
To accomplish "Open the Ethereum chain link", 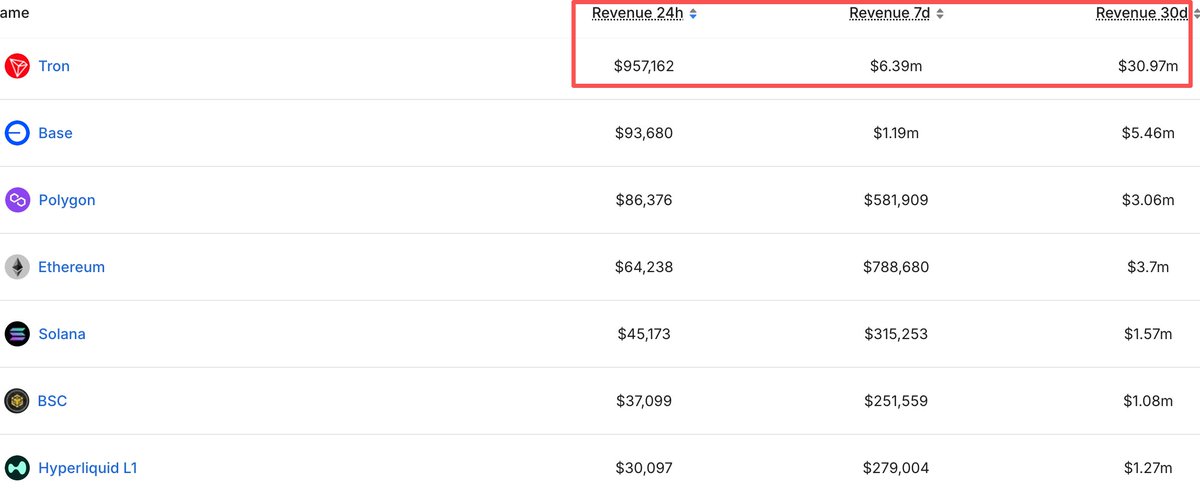I will (71, 267).
